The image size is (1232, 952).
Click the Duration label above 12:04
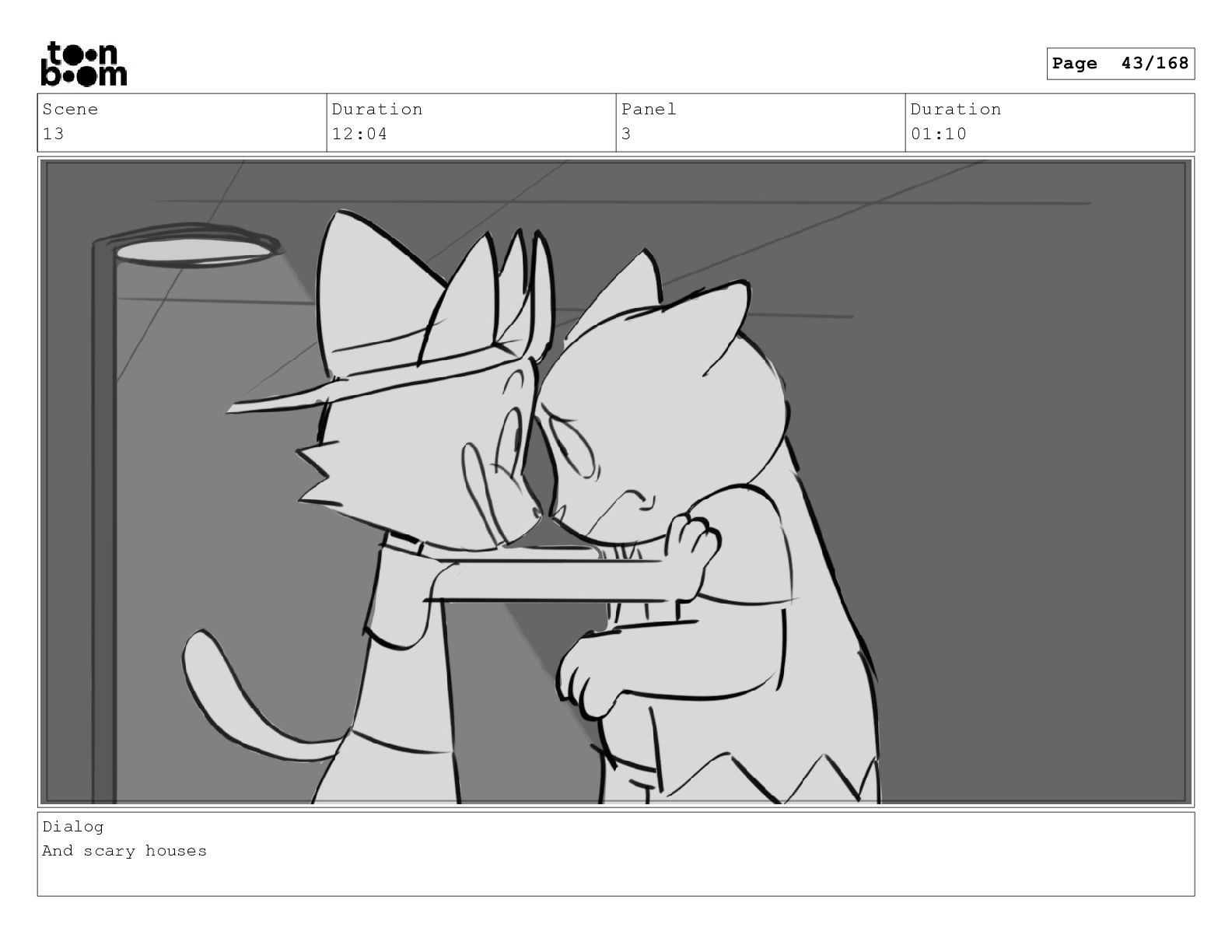pyautogui.click(x=377, y=109)
